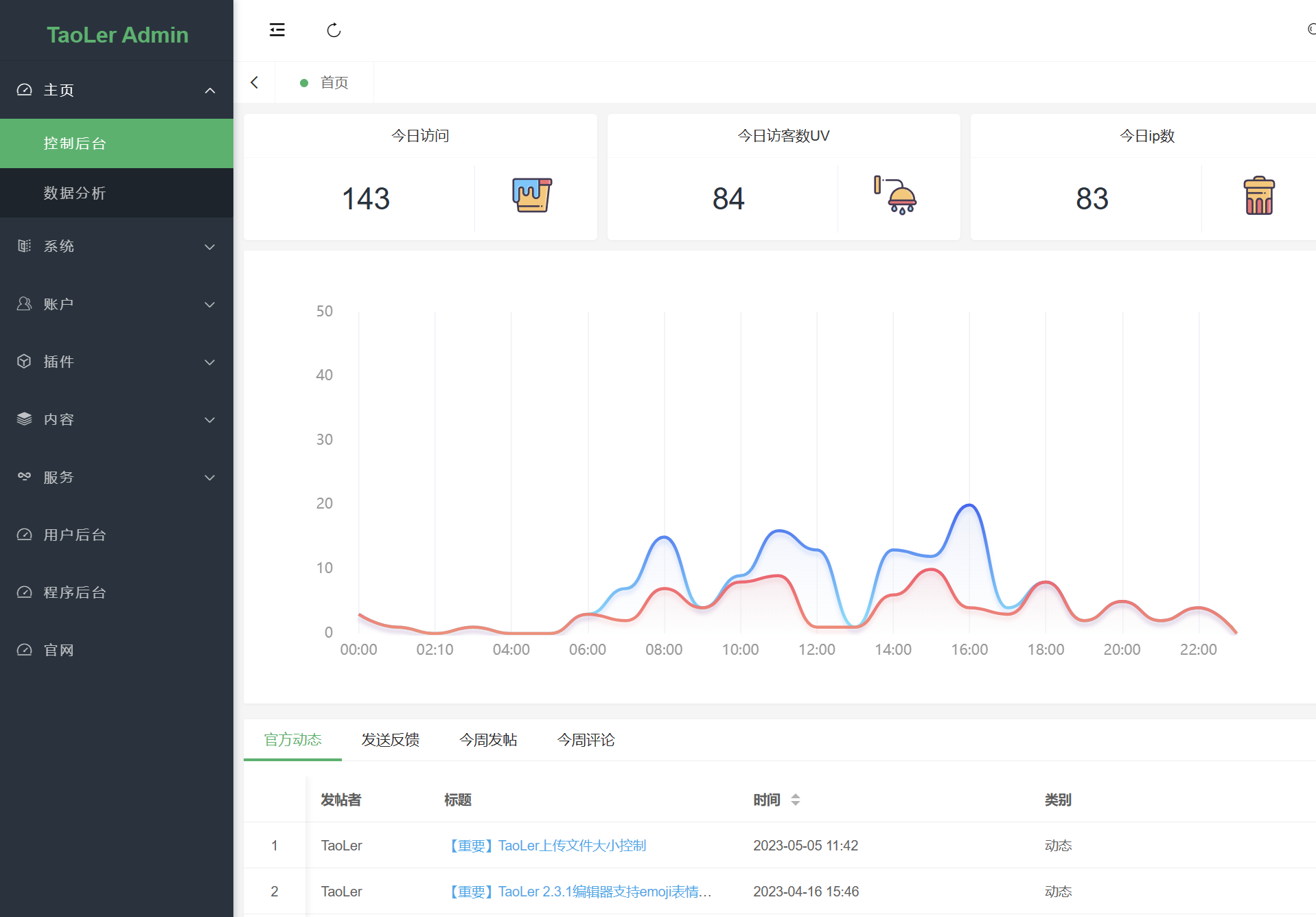Click the system icon beside 系统
The height and width of the screenshot is (917, 1316).
25,246
